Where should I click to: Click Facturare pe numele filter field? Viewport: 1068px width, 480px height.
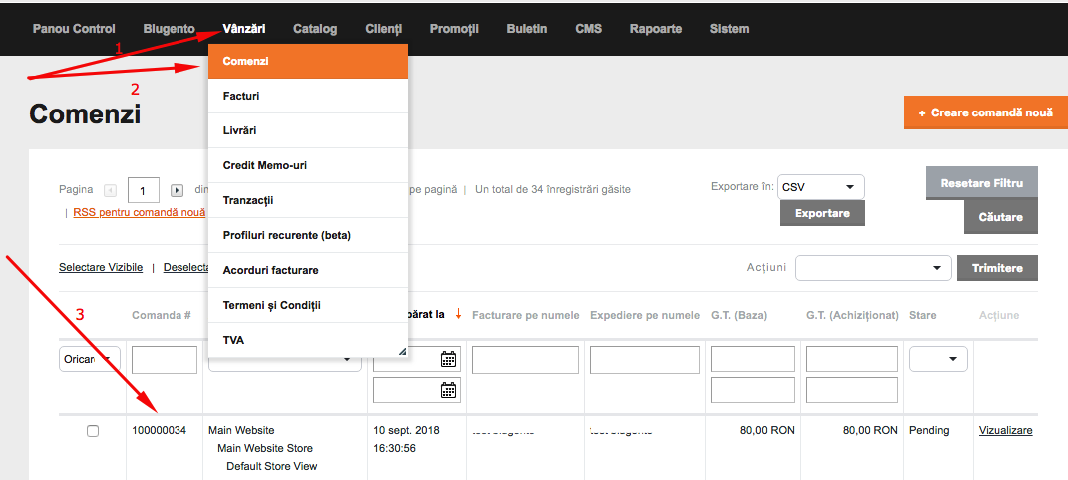tap(525, 359)
